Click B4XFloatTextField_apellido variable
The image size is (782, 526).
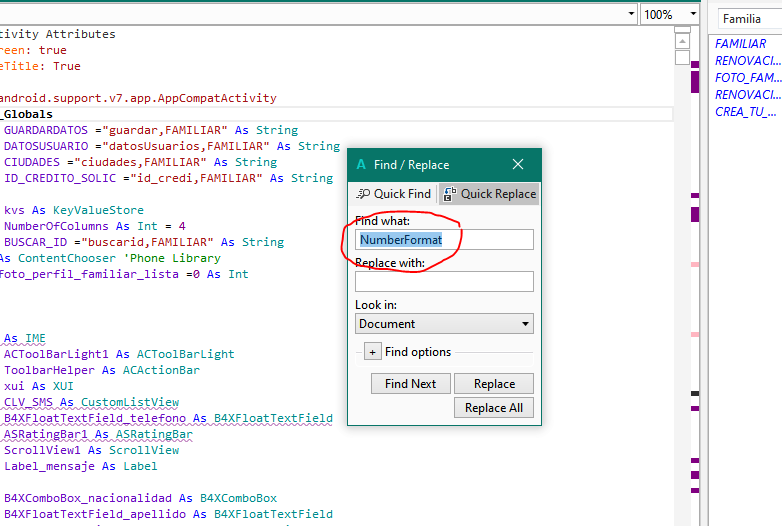(95, 514)
